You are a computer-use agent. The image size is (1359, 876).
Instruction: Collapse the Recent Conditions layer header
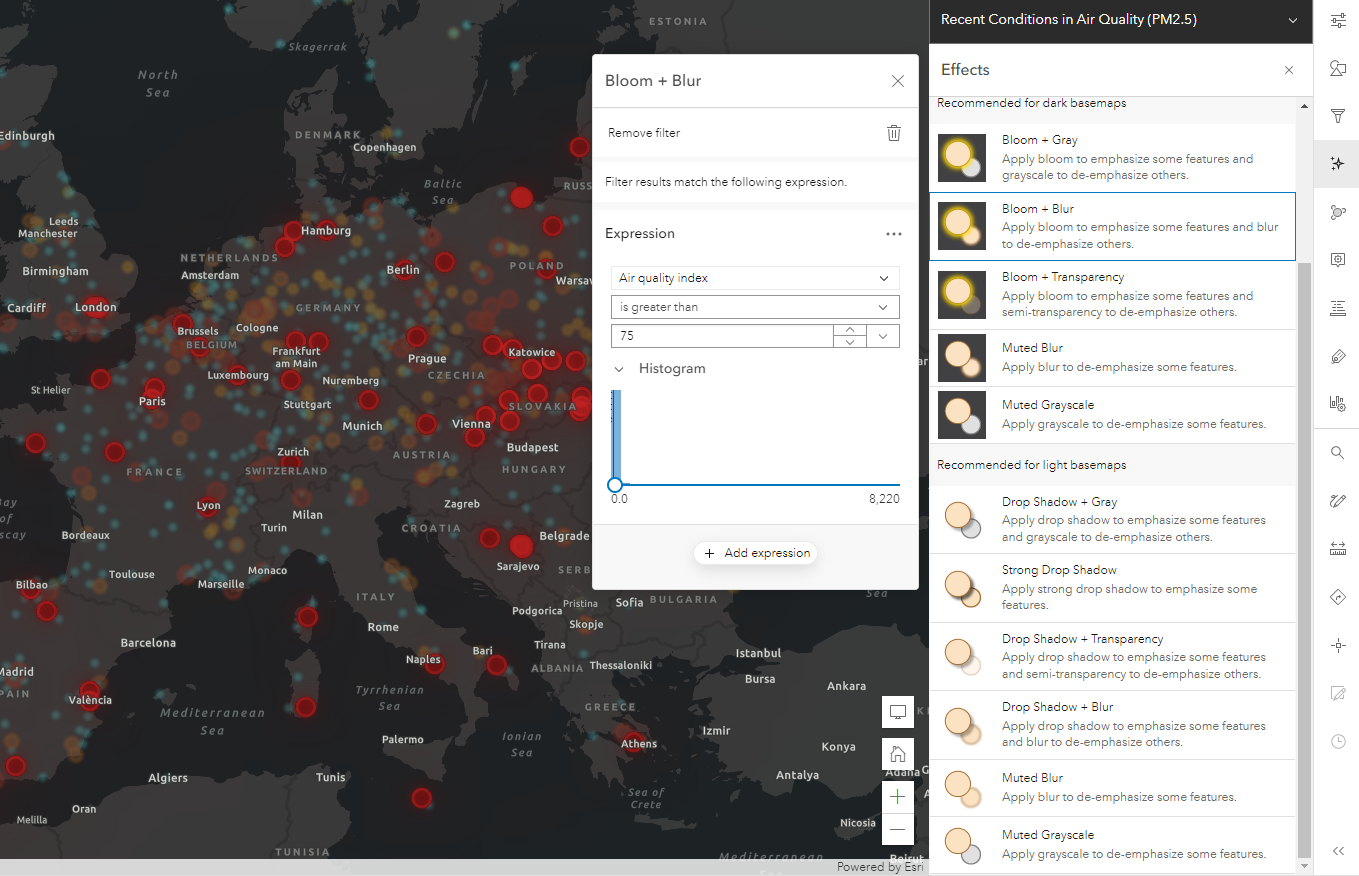[1292, 19]
